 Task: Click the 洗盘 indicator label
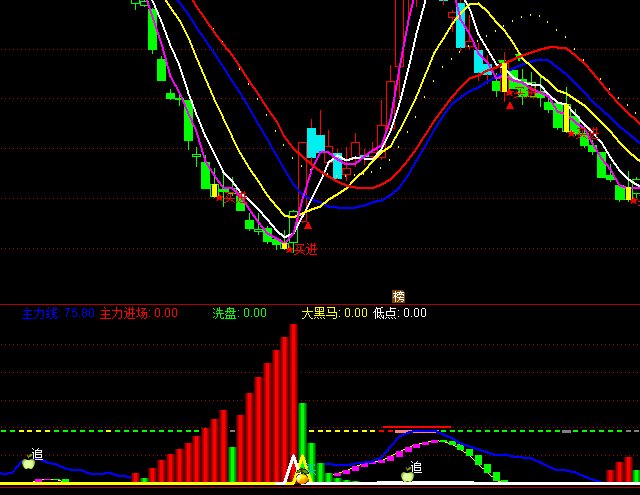tap(225, 313)
